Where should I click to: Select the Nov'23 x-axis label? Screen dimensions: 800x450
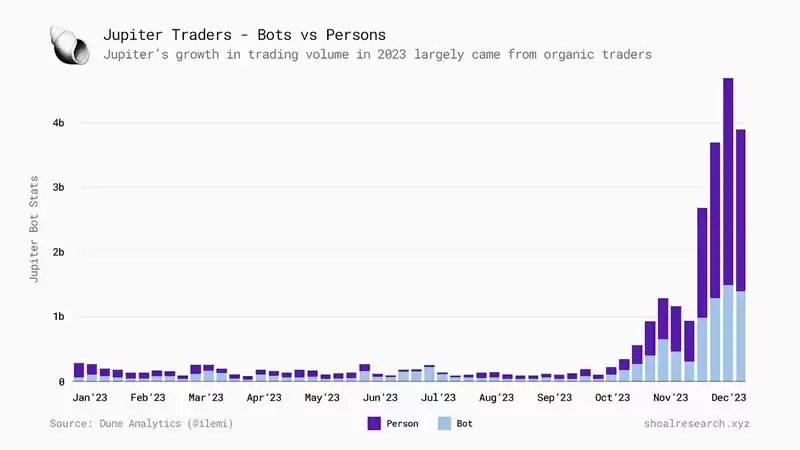tap(670, 397)
